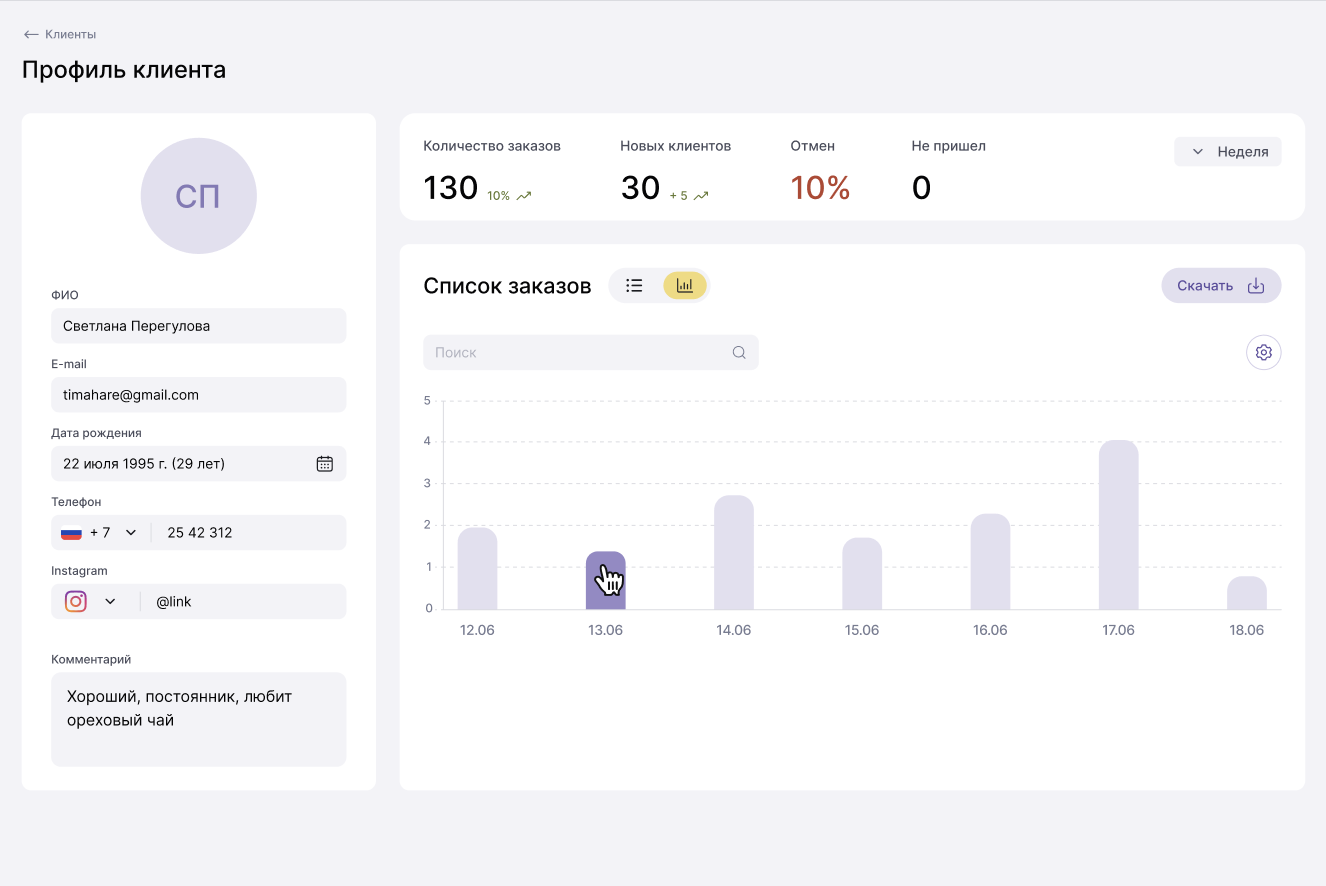
Task: Click the trend arrow beside + 5
Action: [701, 196]
